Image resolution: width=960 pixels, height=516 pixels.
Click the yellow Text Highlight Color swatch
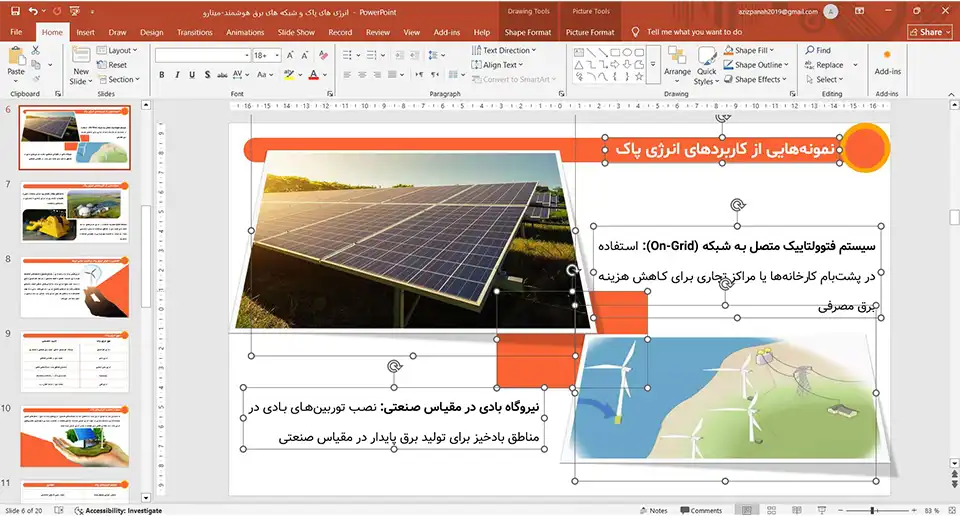pos(289,75)
